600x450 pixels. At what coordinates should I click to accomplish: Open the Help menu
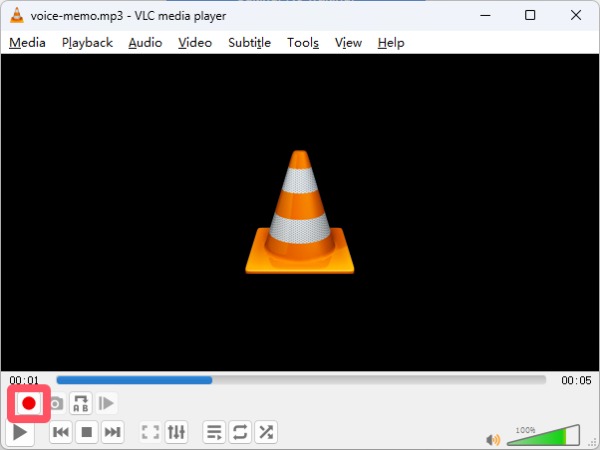(x=391, y=42)
